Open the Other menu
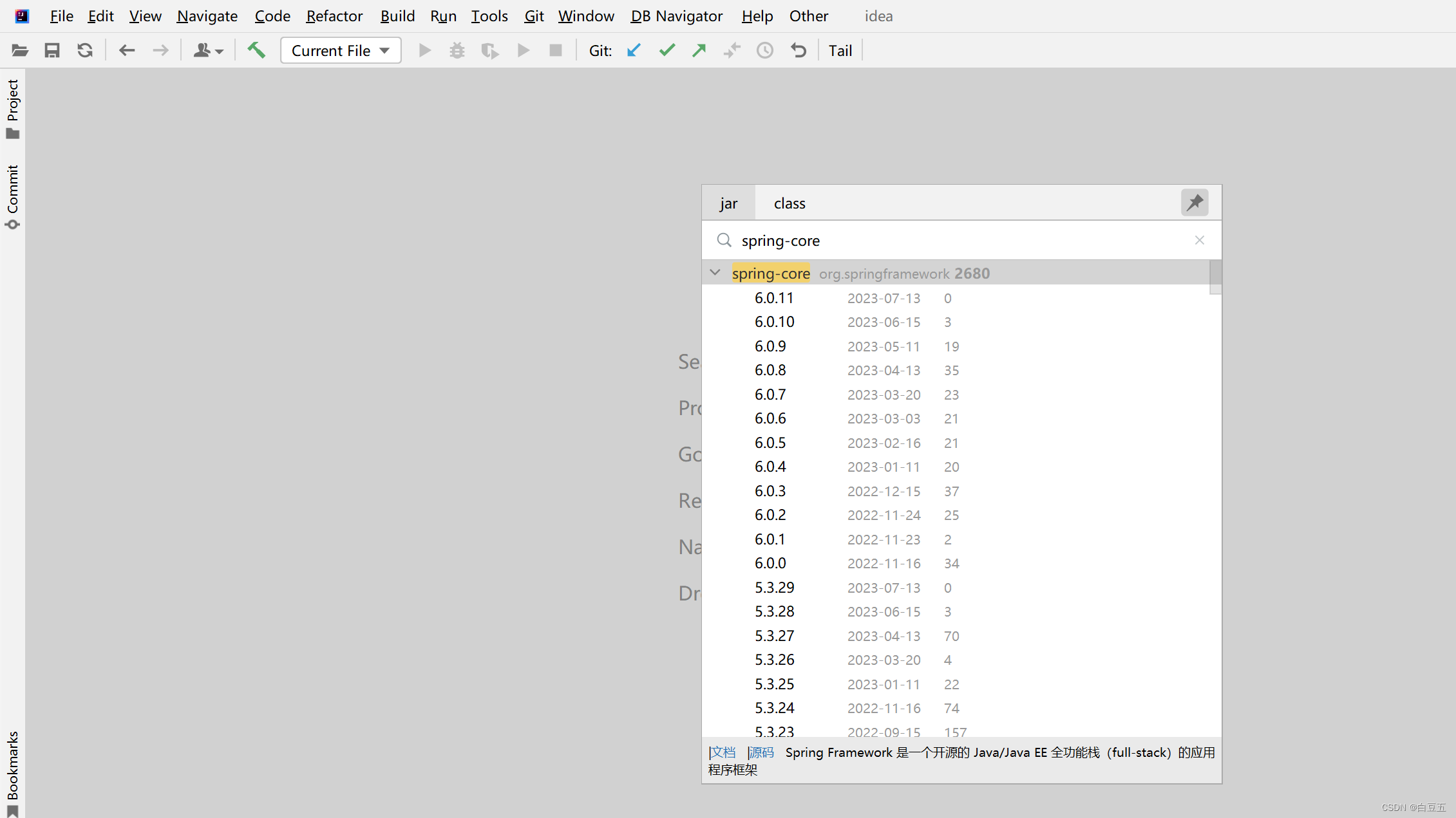 809,16
